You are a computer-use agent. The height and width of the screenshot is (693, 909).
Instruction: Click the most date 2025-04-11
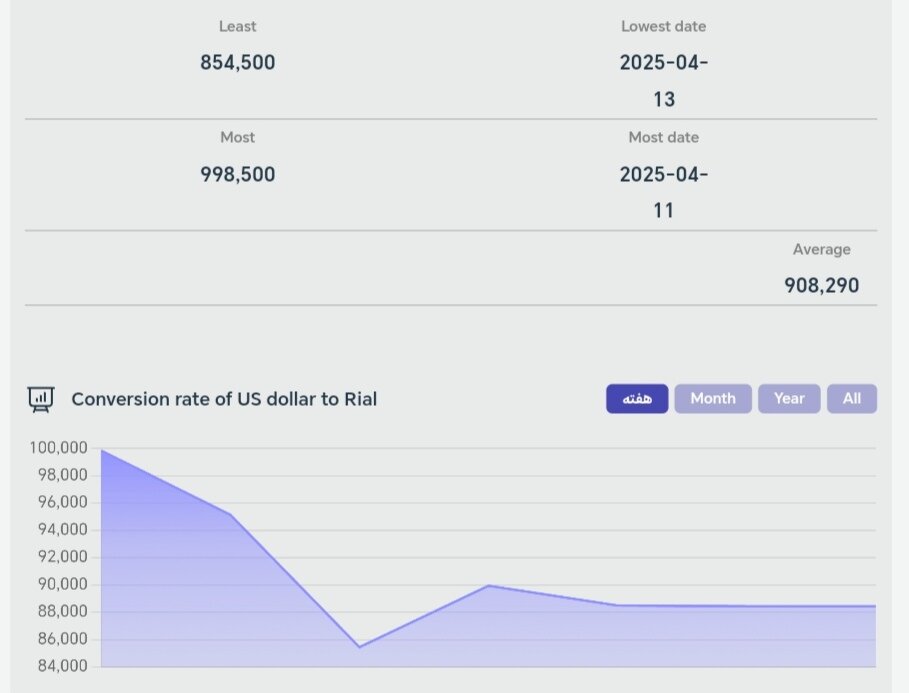(663, 192)
